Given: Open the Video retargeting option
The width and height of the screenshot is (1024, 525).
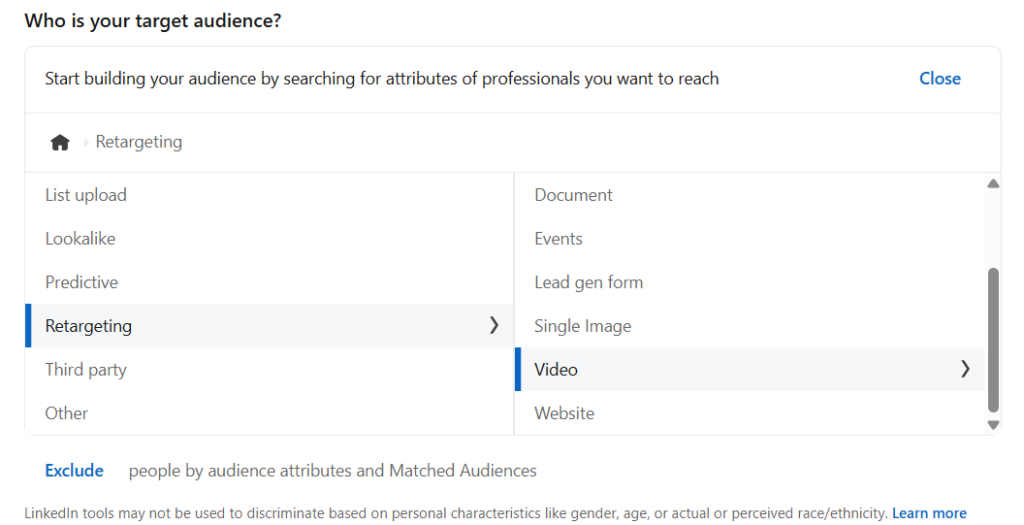Looking at the screenshot, I should tap(750, 369).
